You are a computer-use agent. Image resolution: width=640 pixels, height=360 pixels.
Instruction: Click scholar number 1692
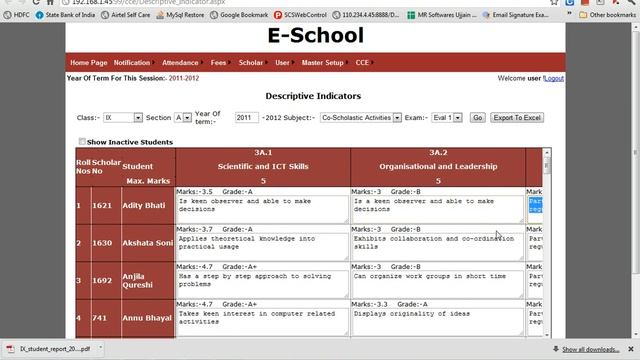click(x=102, y=280)
